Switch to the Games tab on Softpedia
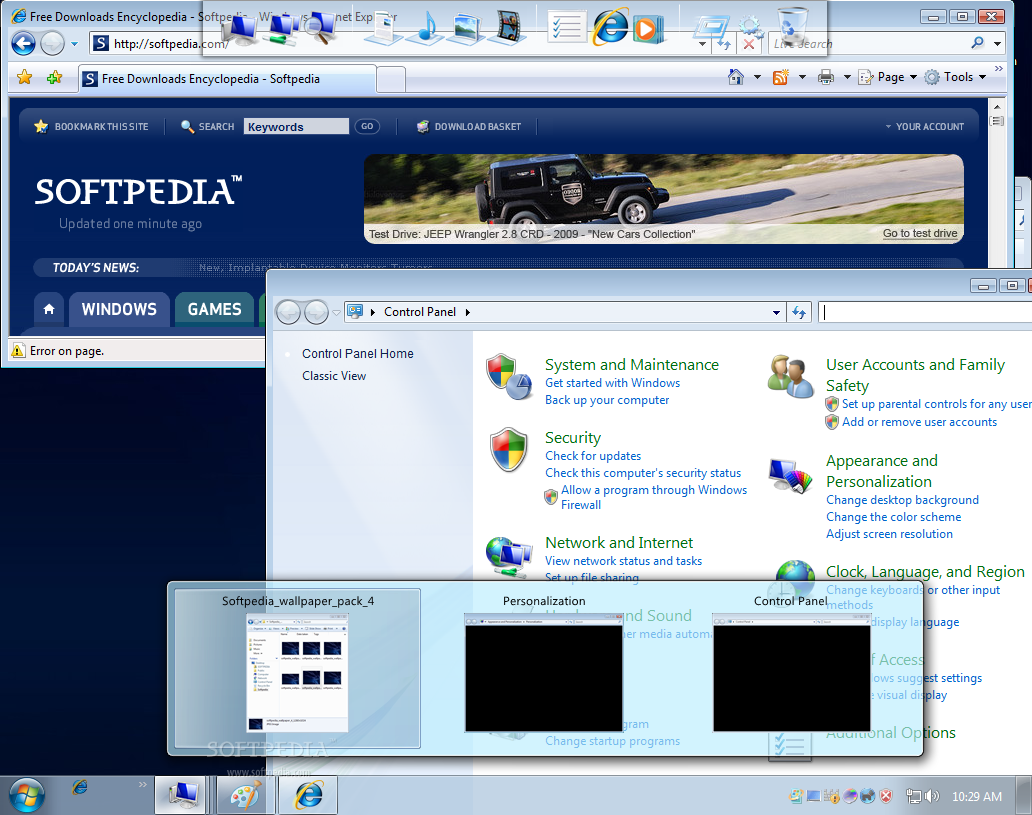 click(x=215, y=309)
